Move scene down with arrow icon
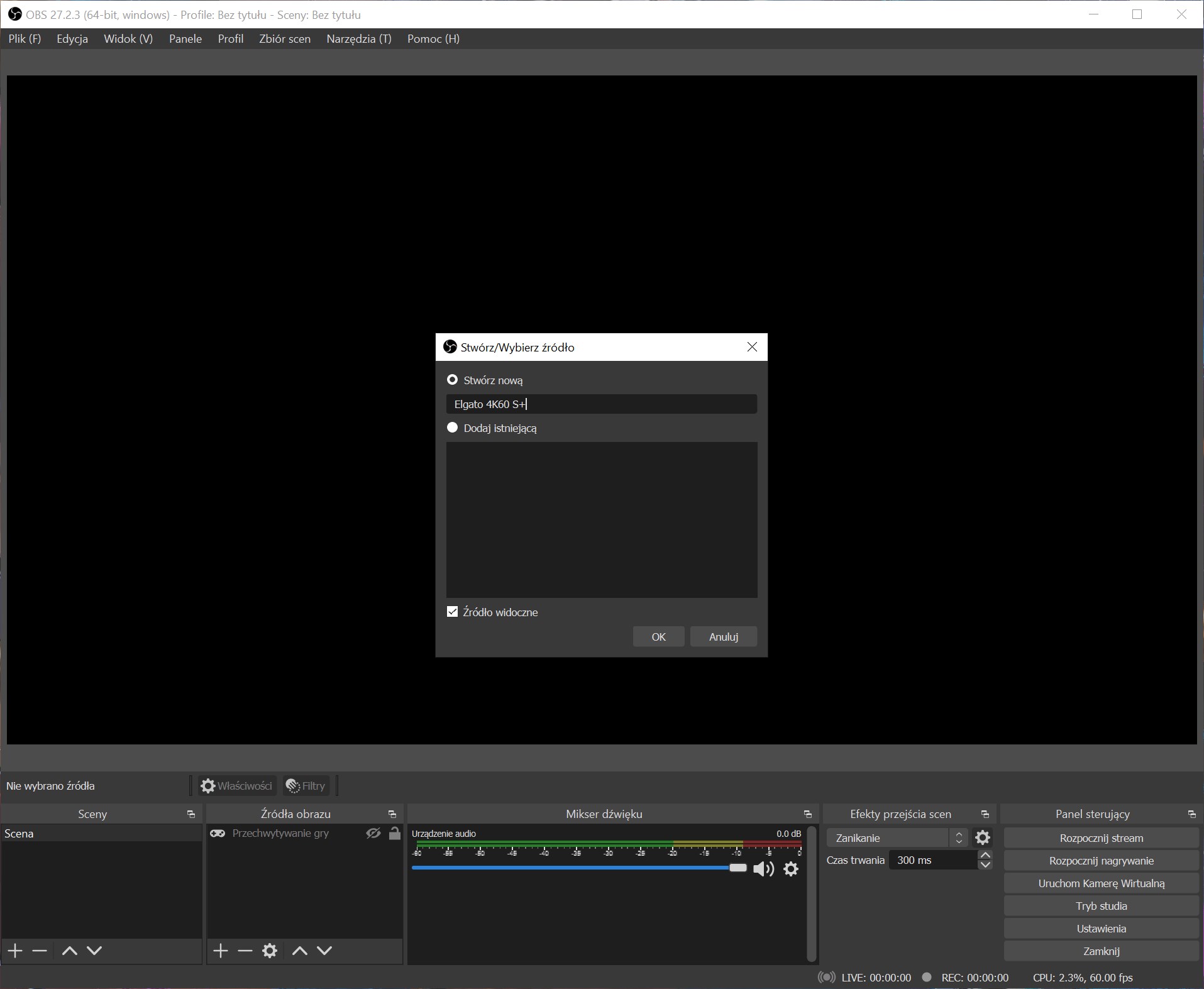 [x=94, y=950]
